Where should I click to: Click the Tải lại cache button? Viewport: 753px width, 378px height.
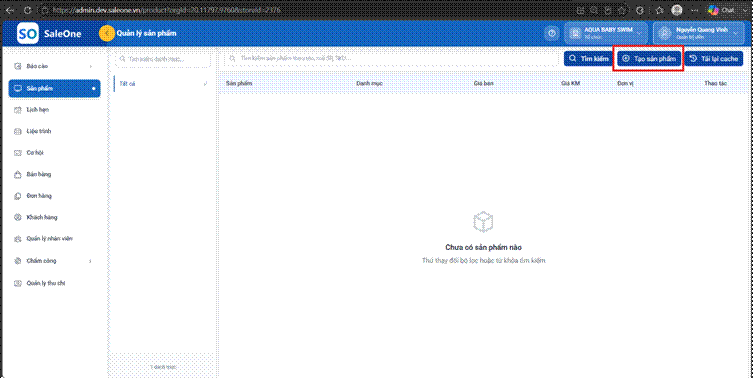[x=714, y=59]
